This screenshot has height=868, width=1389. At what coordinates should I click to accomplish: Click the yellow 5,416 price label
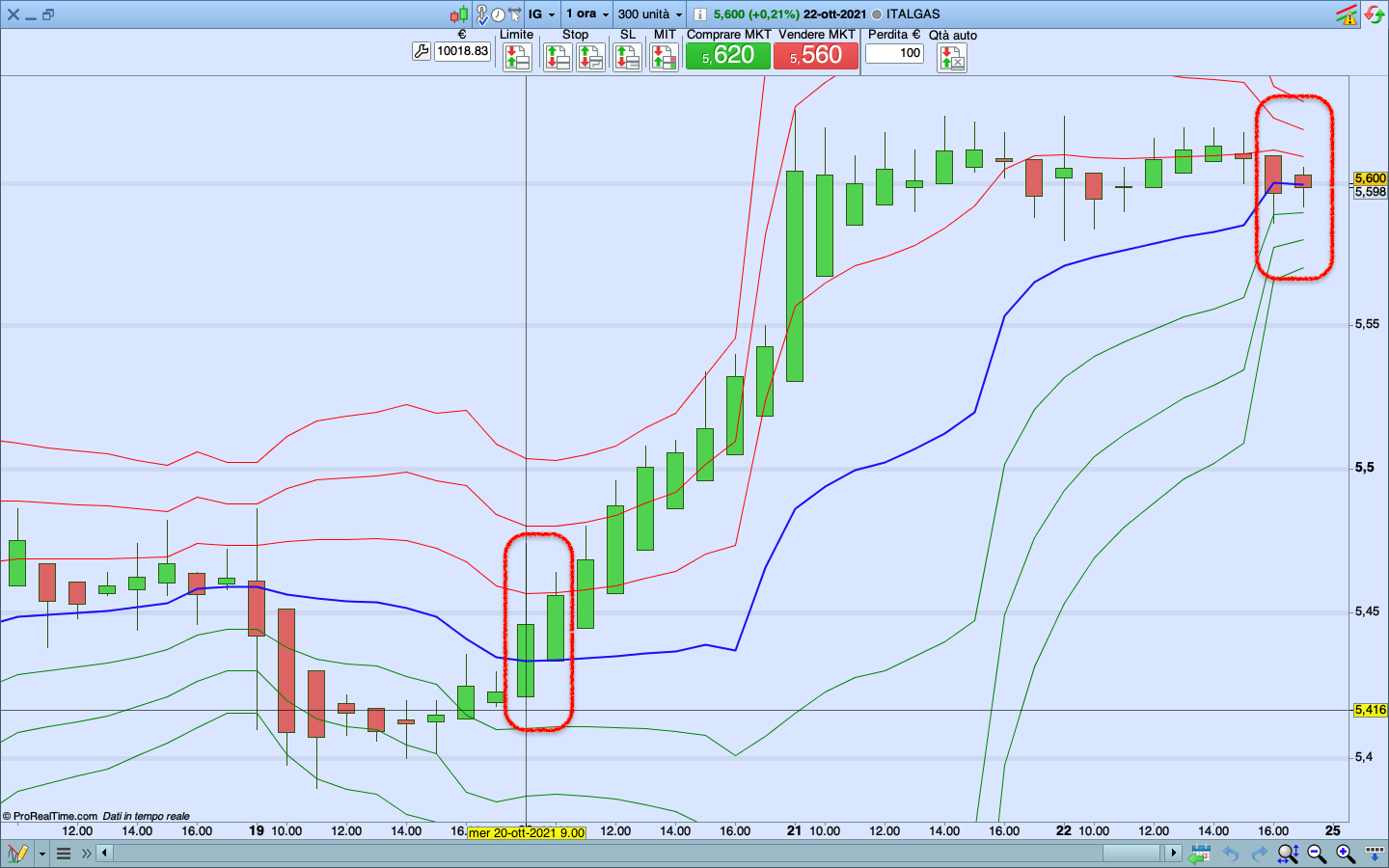1370,710
